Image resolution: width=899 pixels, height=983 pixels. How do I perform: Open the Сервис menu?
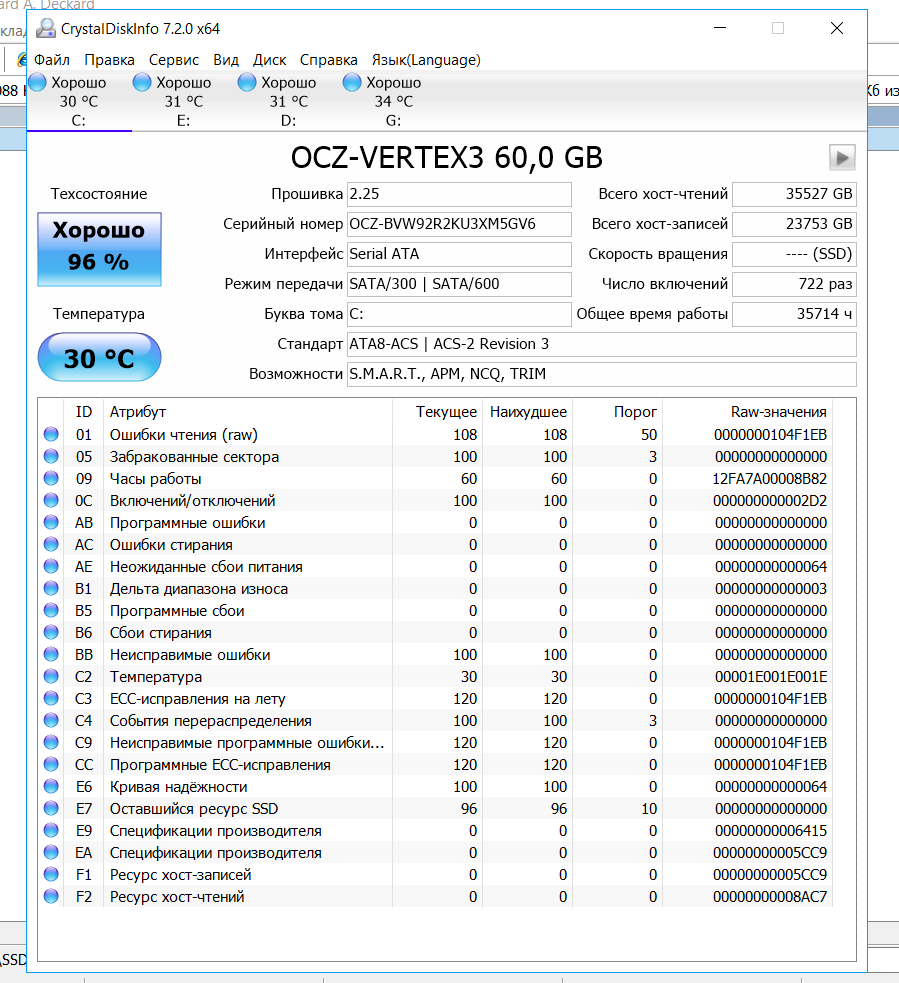click(x=174, y=60)
